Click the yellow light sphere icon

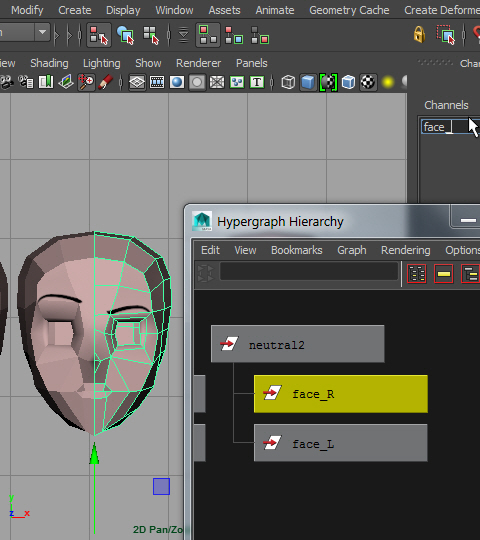(388, 82)
